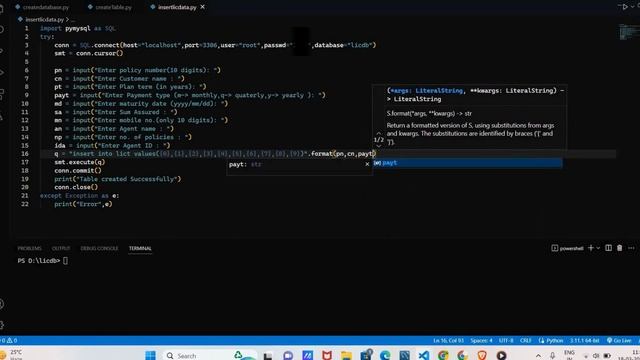Click the terminal prompt input area

65,261
